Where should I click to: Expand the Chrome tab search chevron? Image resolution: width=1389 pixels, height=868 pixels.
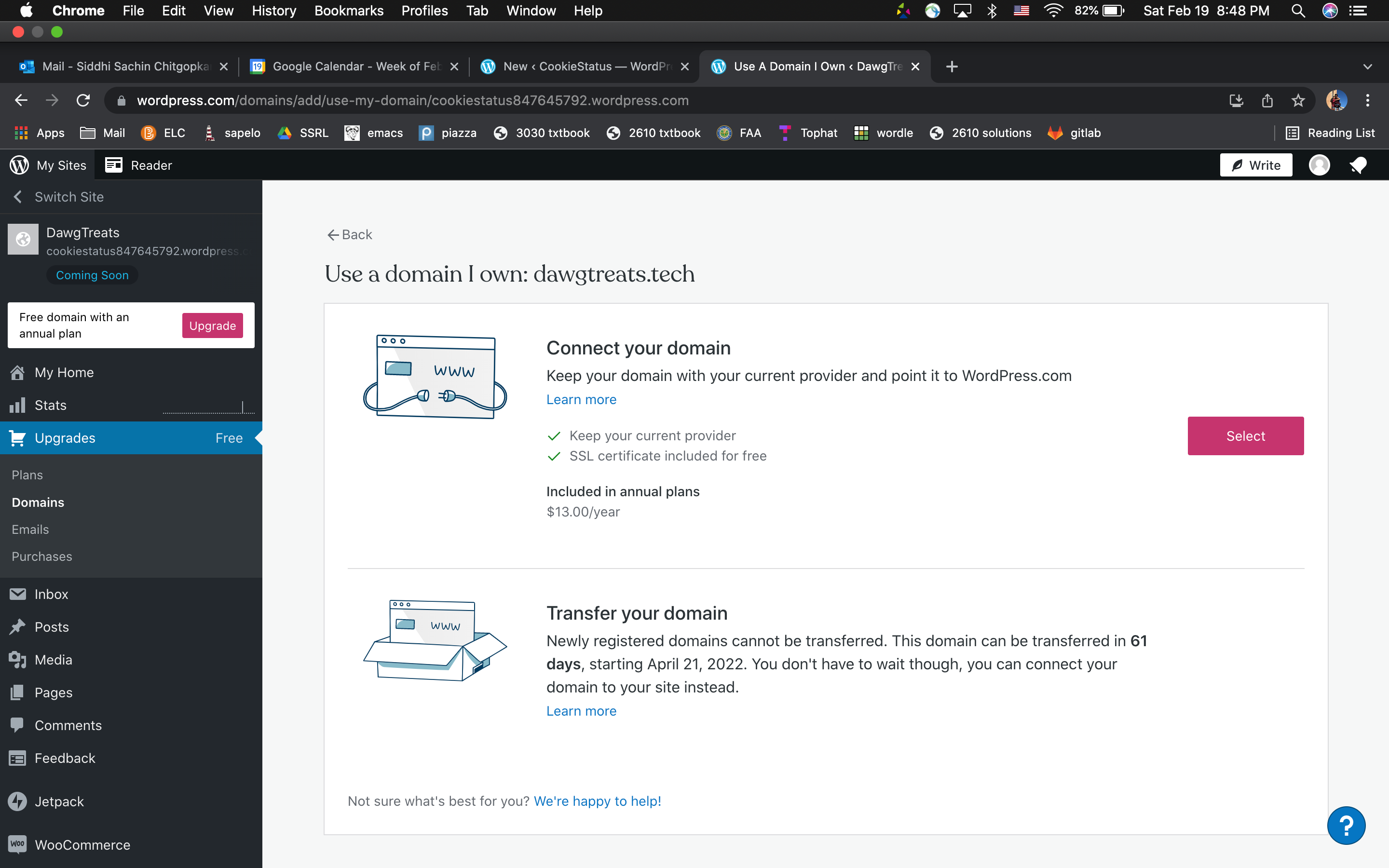1367,67
